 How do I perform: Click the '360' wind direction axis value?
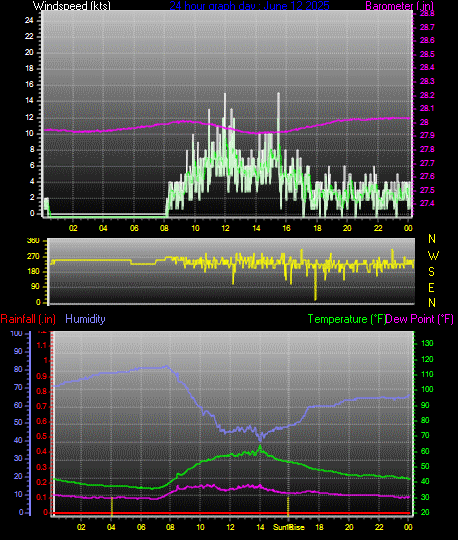[33, 240]
